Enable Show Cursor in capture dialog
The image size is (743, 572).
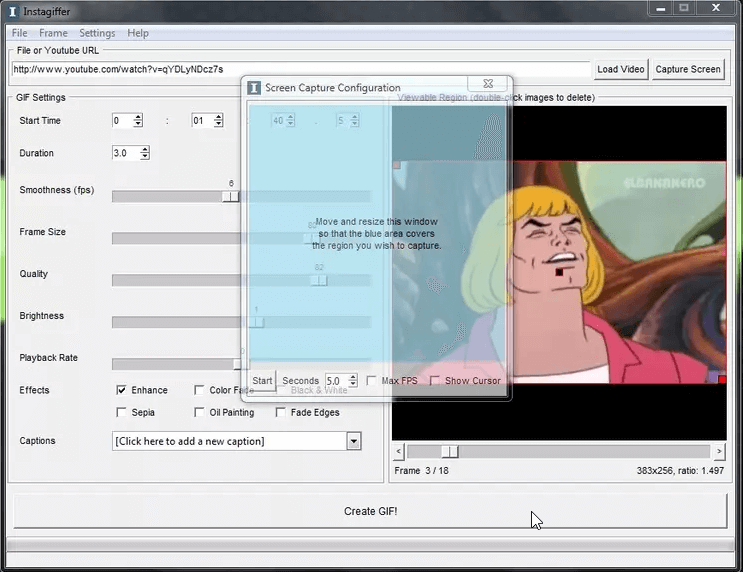435,381
